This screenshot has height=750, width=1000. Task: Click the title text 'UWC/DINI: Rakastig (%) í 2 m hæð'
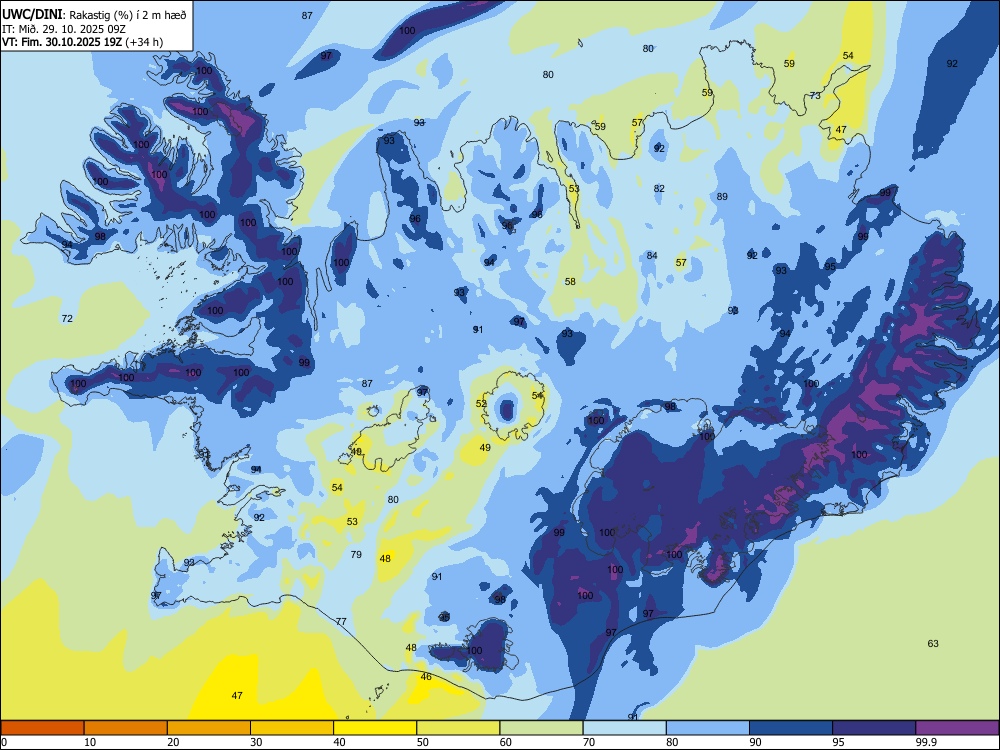94,15
